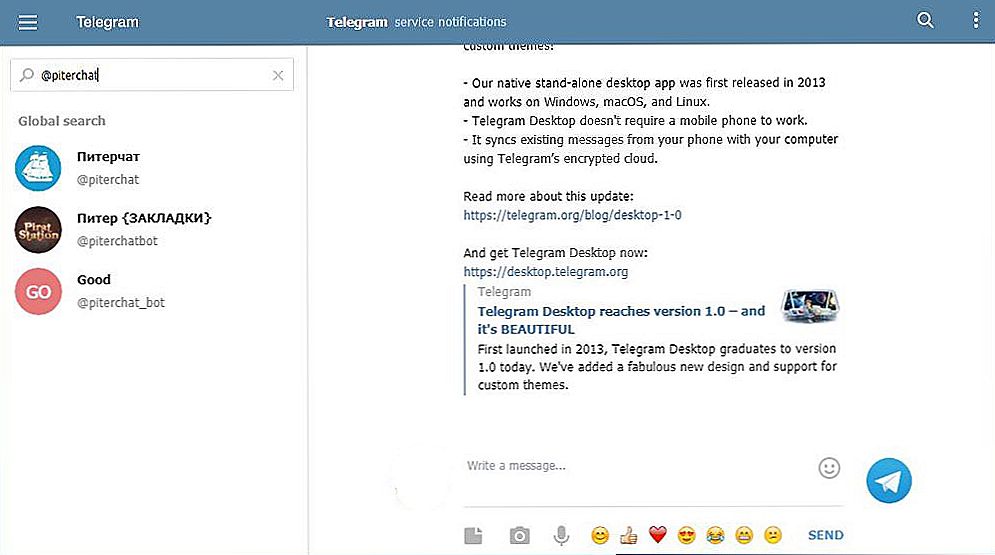Click the Telegram title in the header

point(108,22)
